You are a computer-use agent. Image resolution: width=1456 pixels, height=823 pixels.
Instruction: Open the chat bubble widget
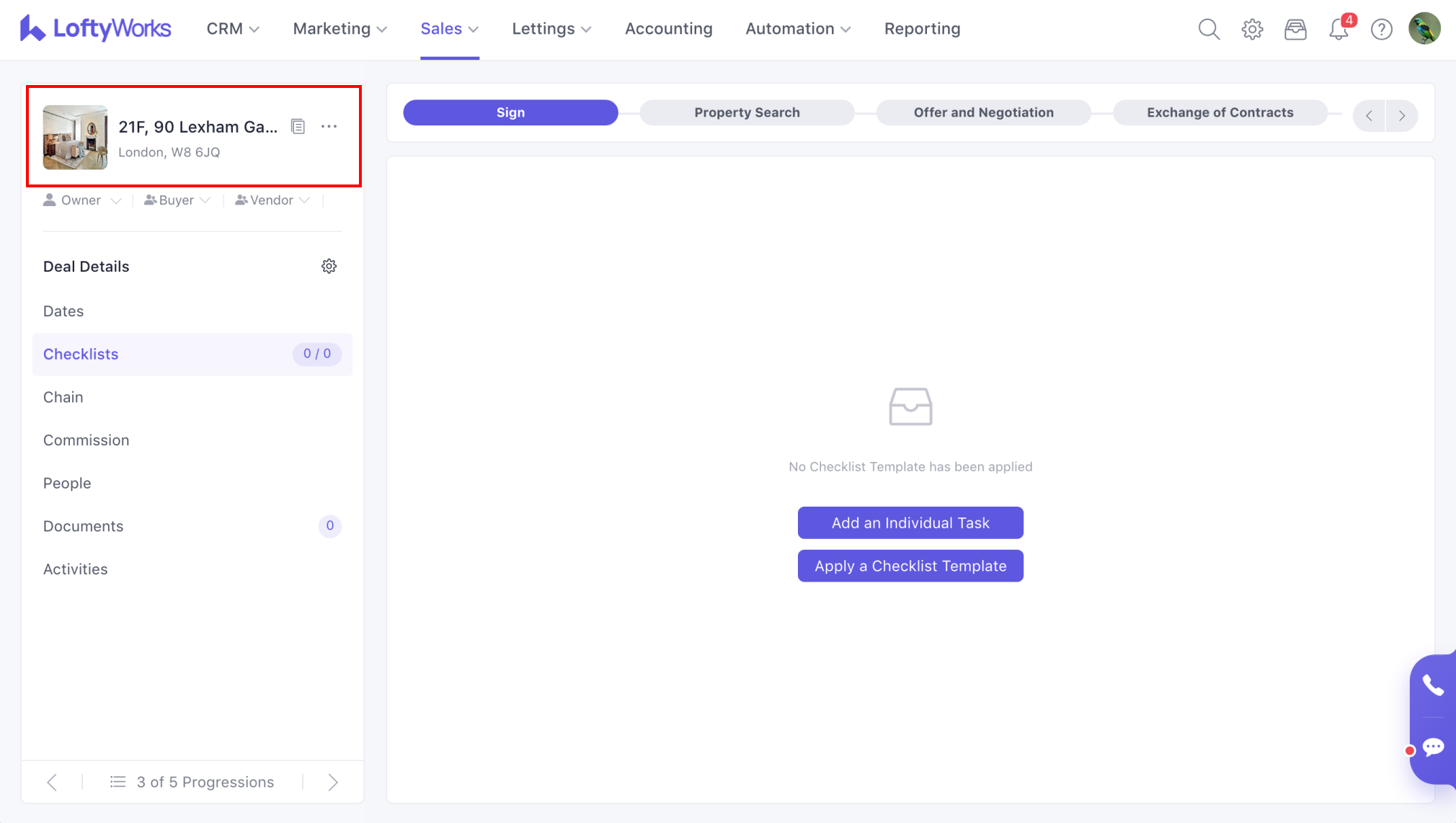[x=1433, y=747]
